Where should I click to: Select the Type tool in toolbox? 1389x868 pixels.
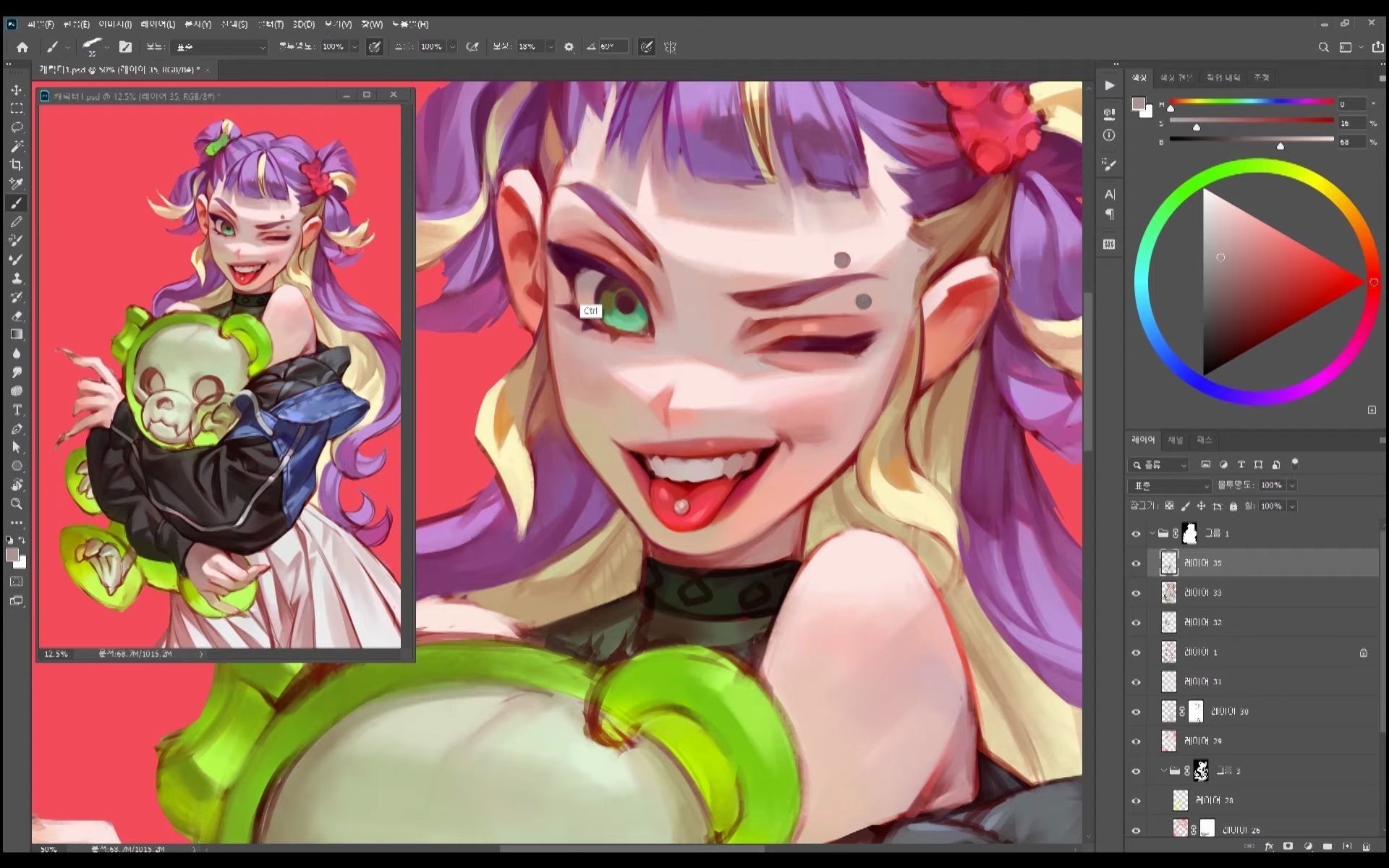pyautogui.click(x=16, y=409)
